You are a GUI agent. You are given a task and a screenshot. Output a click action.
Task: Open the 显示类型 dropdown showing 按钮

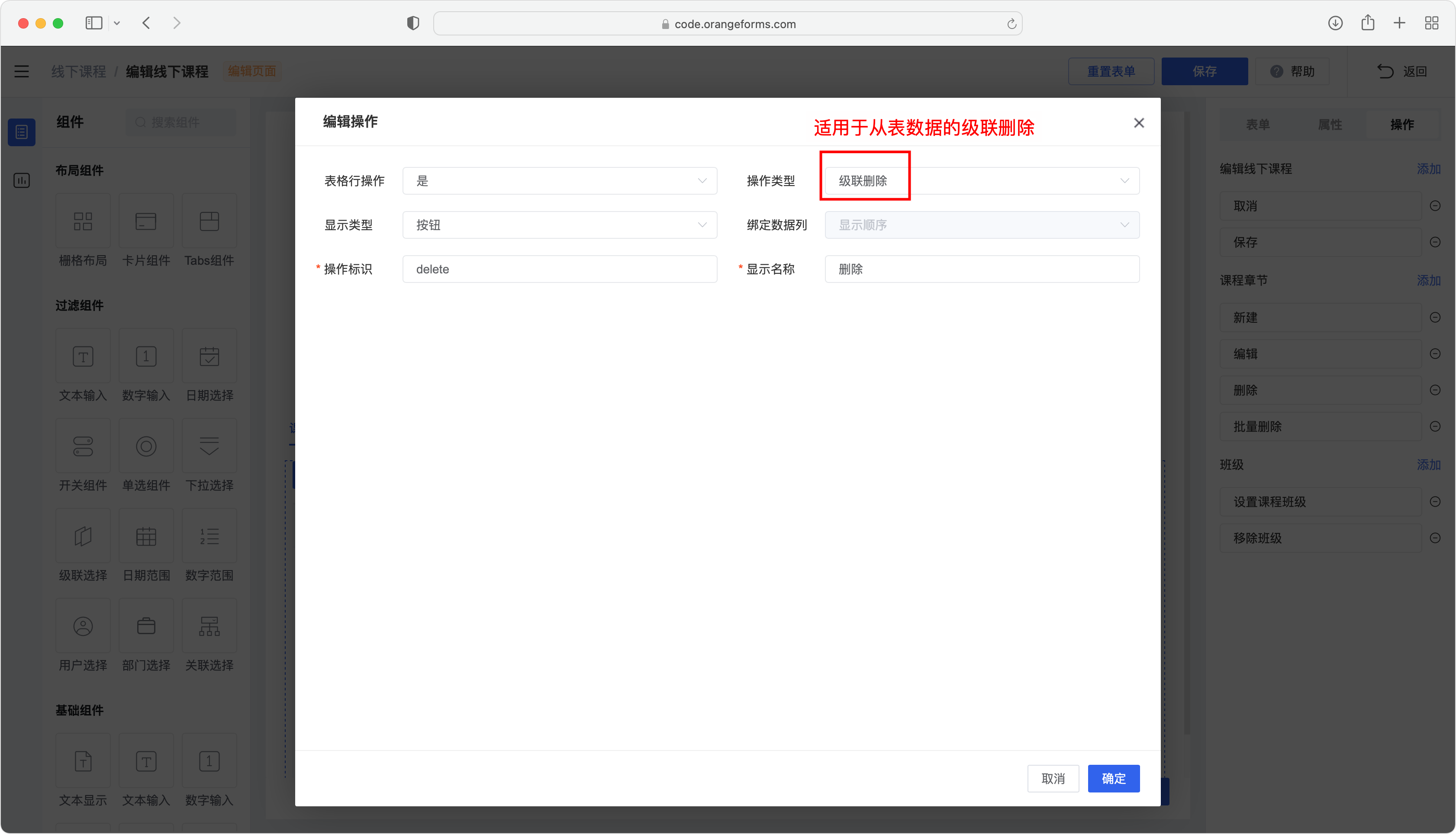559,225
